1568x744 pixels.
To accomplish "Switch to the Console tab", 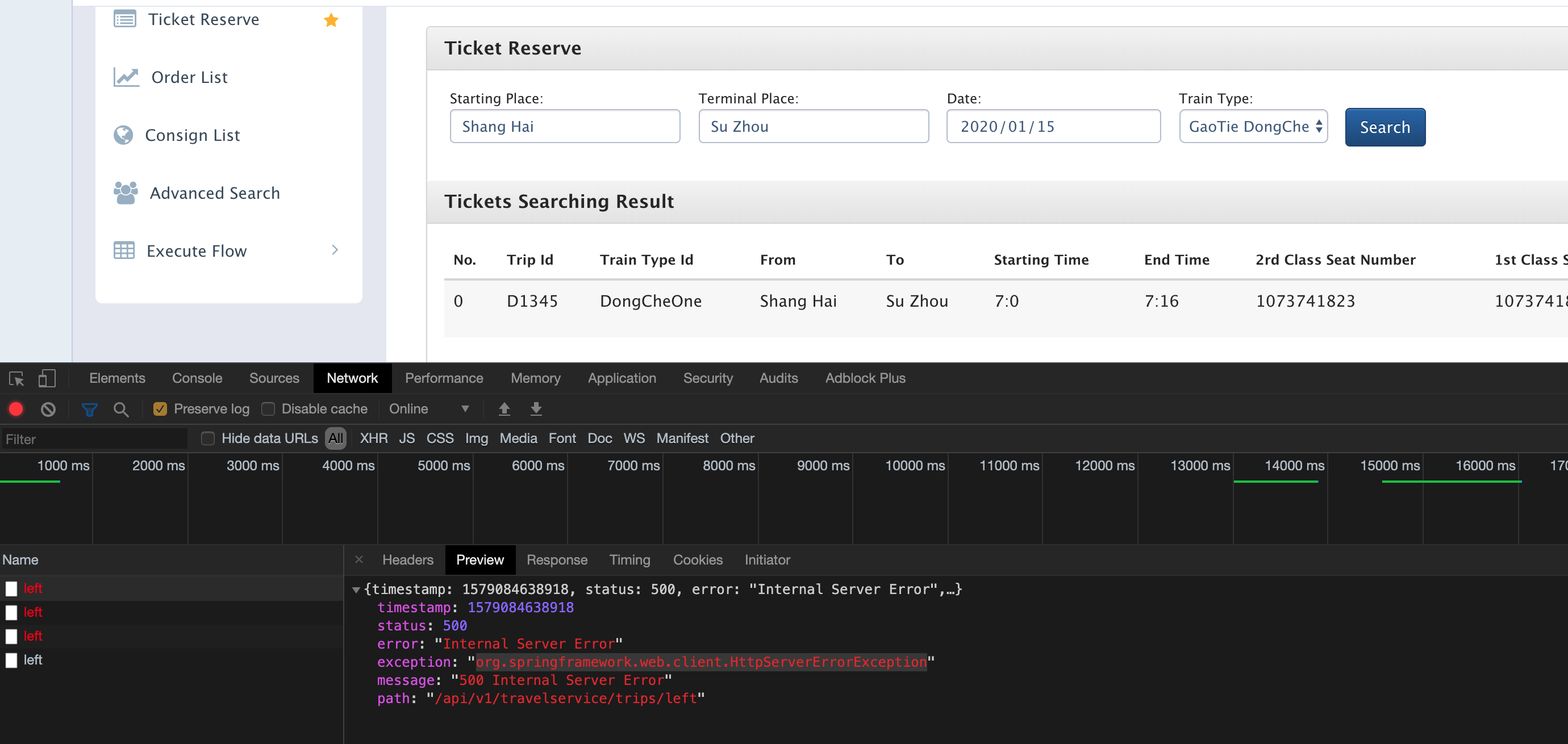I will pos(196,378).
